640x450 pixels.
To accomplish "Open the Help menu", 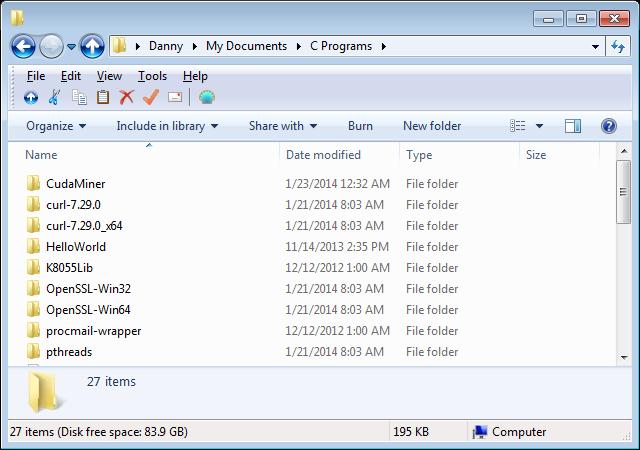I will click(x=195, y=76).
